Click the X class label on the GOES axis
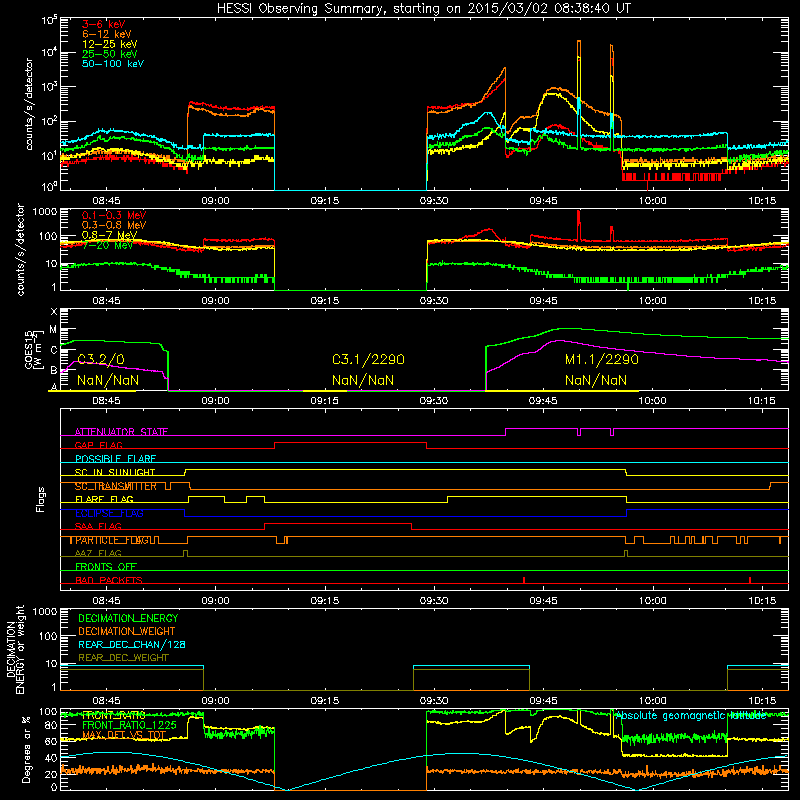 [x=54, y=312]
